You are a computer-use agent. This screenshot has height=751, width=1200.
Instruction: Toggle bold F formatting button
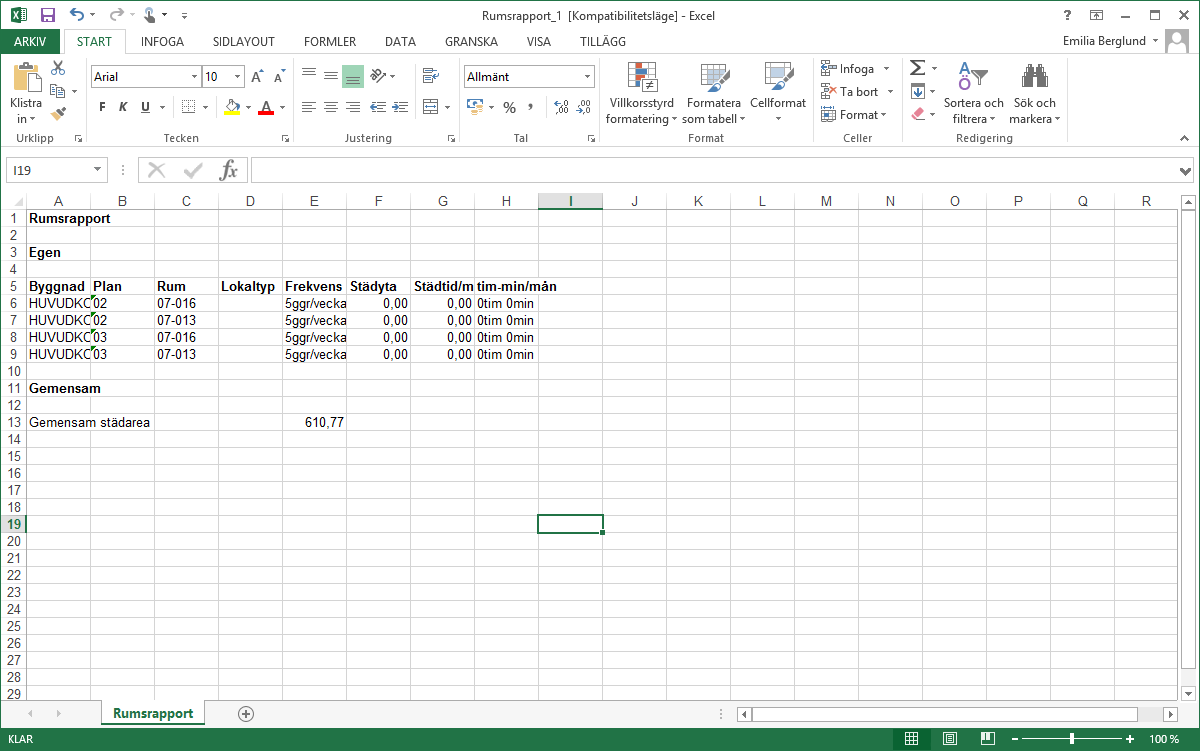[x=102, y=107]
